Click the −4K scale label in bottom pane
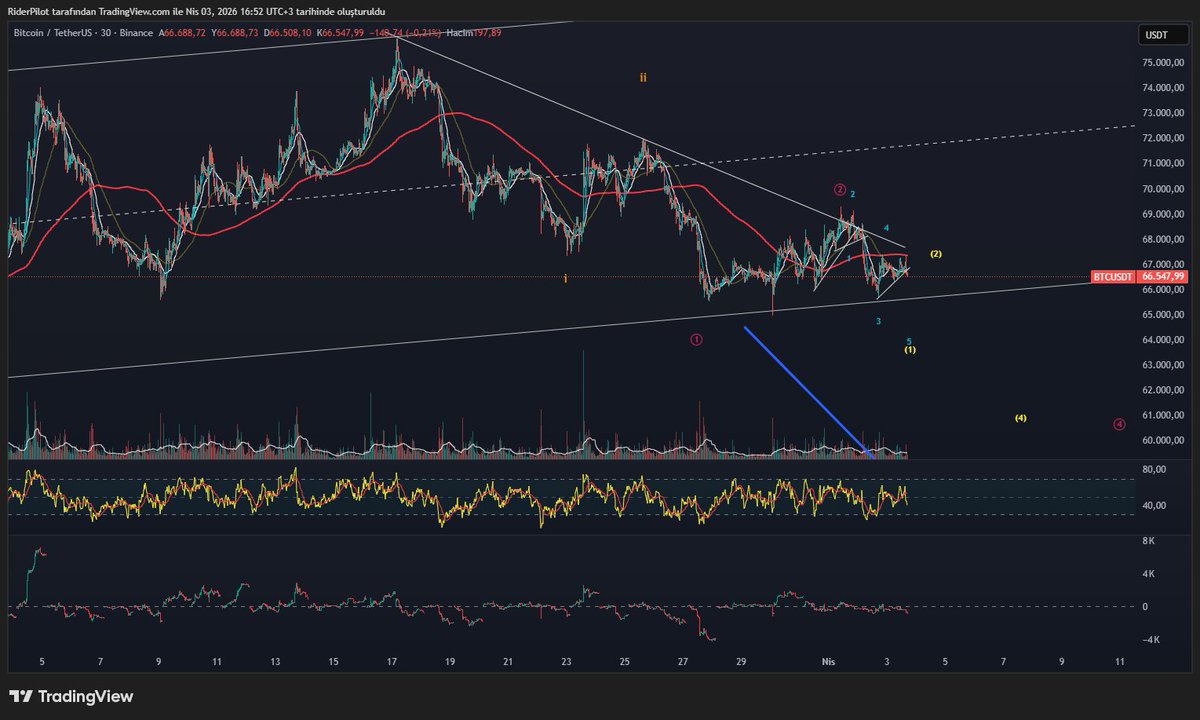The width and height of the screenshot is (1200, 720). pyautogui.click(x=1149, y=640)
